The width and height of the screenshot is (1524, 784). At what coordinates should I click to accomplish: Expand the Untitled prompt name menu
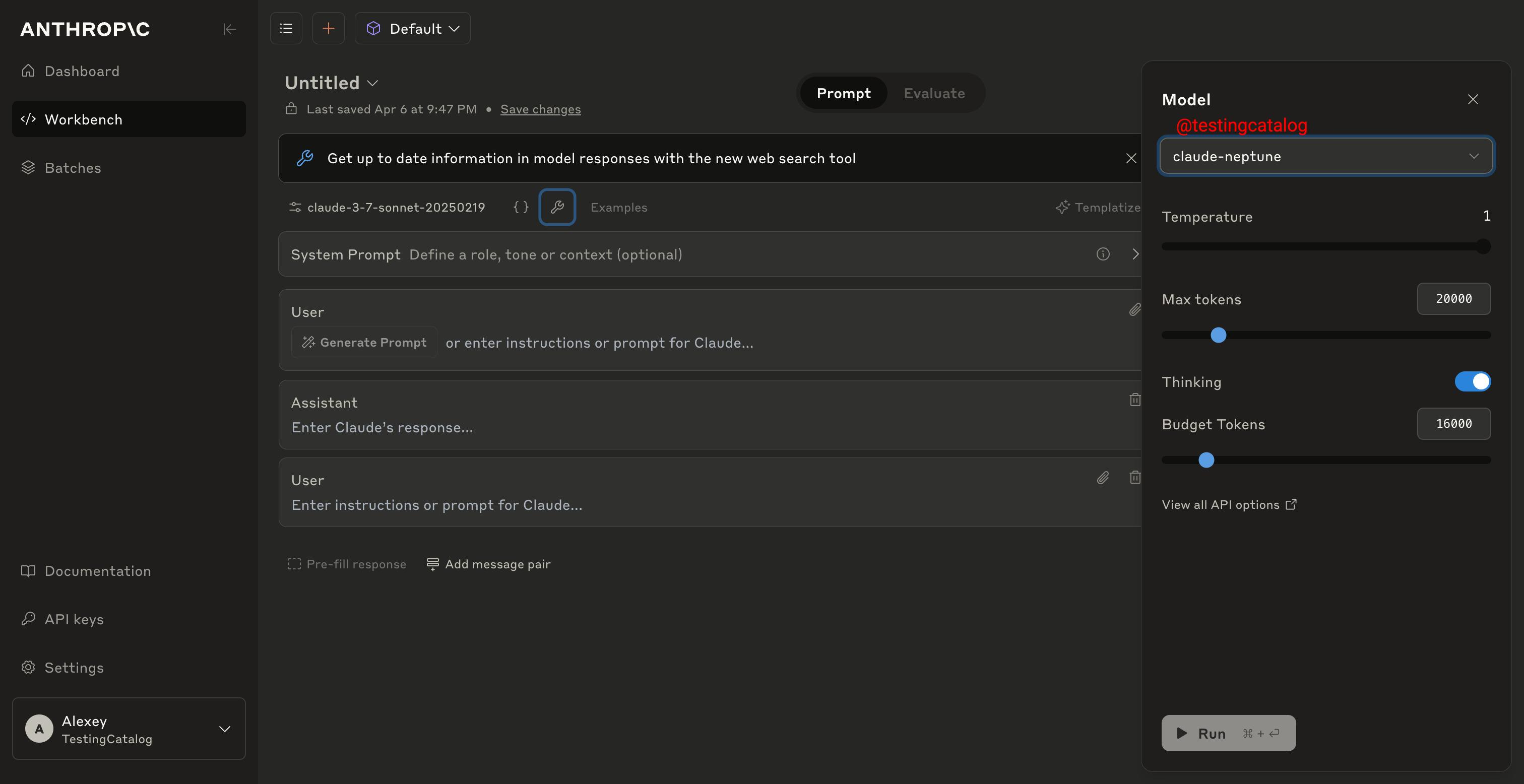click(x=373, y=83)
